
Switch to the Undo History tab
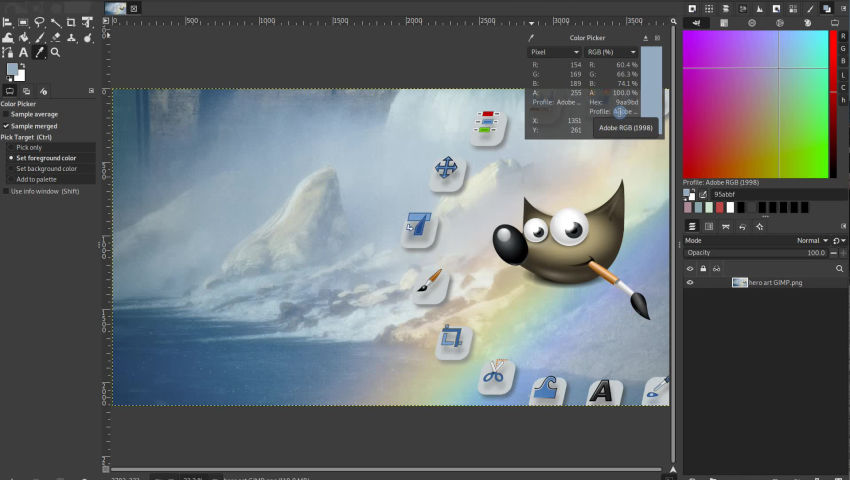[x=742, y=227]
